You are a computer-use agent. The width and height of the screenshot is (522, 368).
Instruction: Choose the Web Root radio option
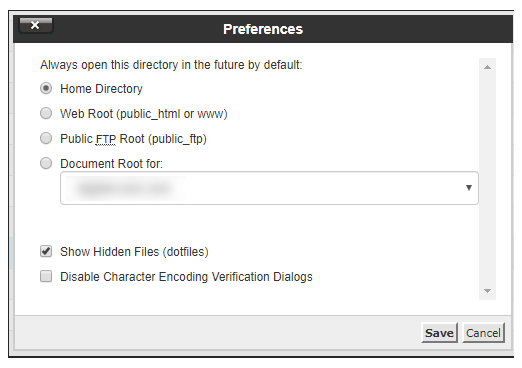tap(46, 114)
